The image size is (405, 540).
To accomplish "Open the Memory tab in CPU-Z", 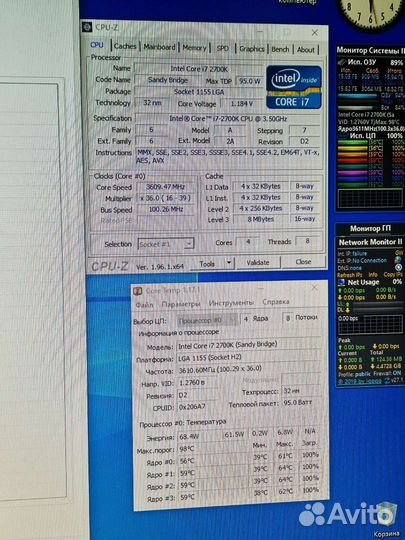I will (x=194, y=48).
